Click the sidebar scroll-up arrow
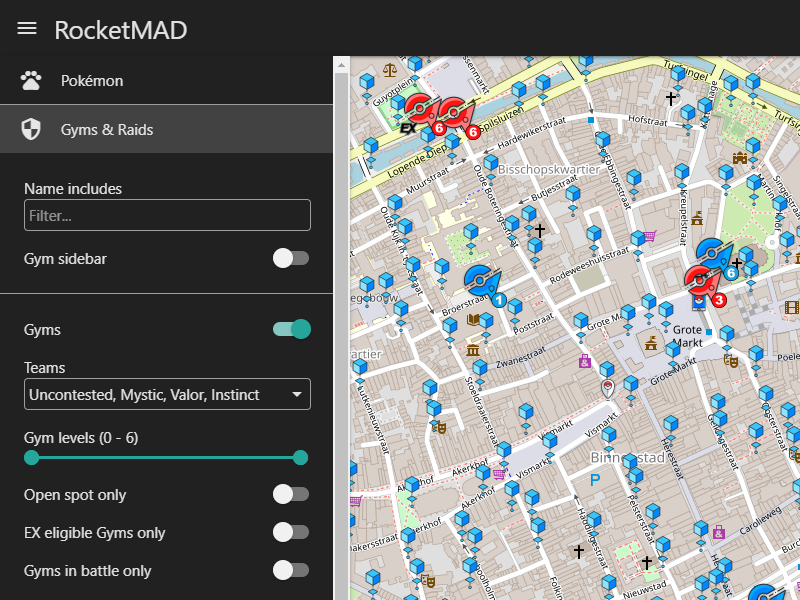The width and height of the screenshot is (800, 600). (341, 65)
